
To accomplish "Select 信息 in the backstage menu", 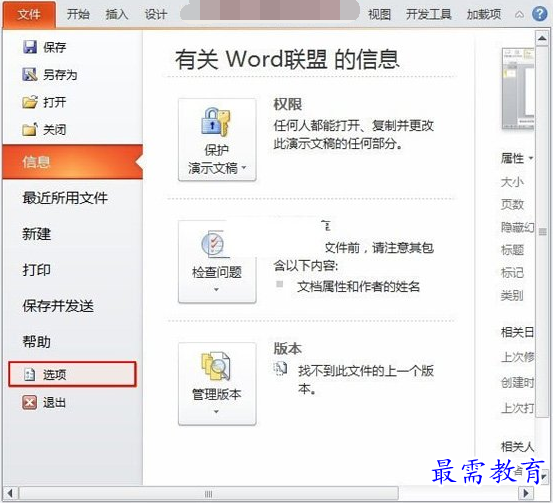I will click(x=73, y=162).
